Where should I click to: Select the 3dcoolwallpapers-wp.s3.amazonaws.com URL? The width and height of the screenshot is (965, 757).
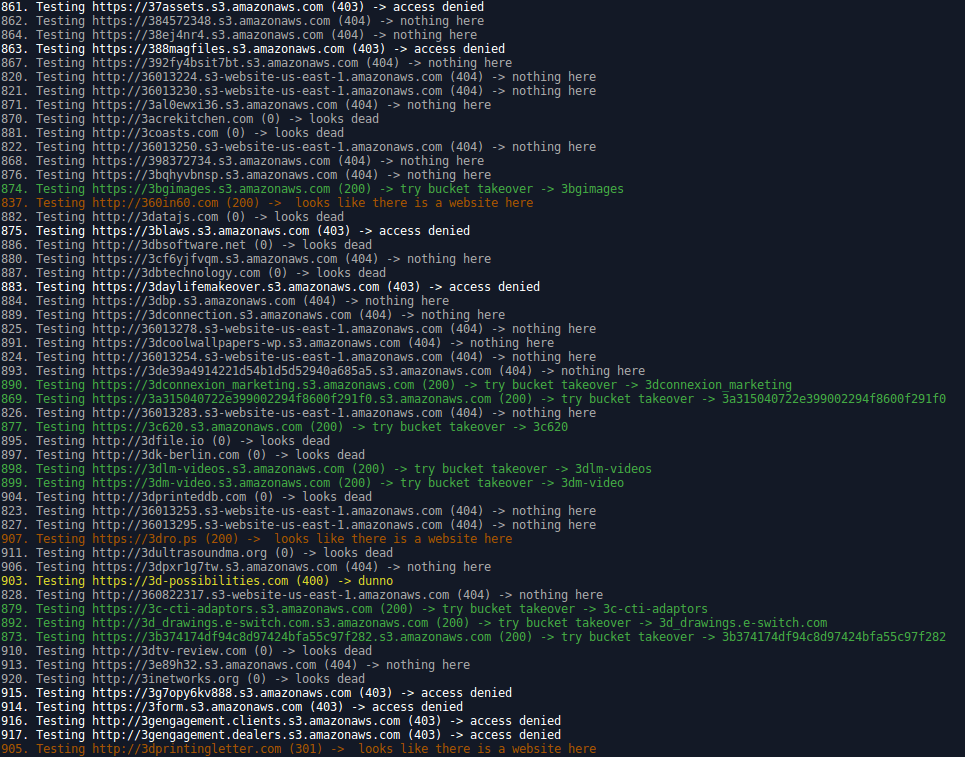click(246, 343)
